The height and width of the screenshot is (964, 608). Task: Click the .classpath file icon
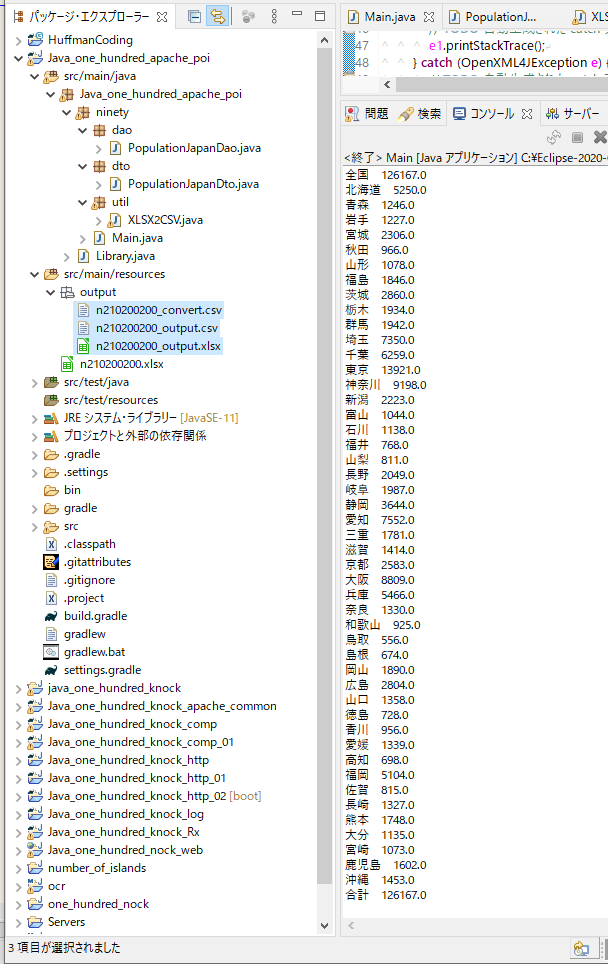[x=51, y=544]
